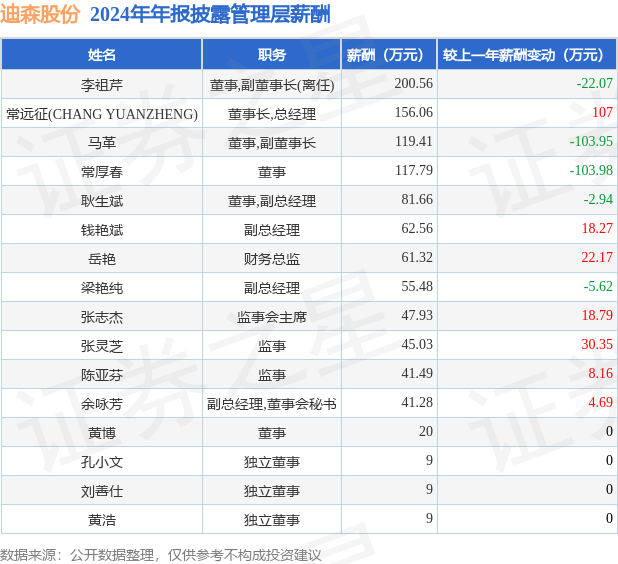Image resolution: width=618 pixels, height=564 pixels.
Task: Click the 迪森股份 title text
Action: (x=40, y=14)
